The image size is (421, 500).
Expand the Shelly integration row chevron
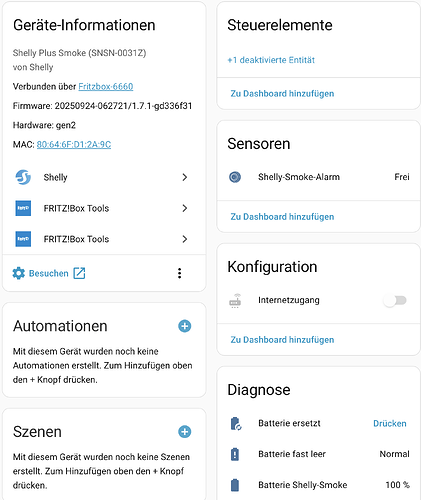tap(185, 177)
